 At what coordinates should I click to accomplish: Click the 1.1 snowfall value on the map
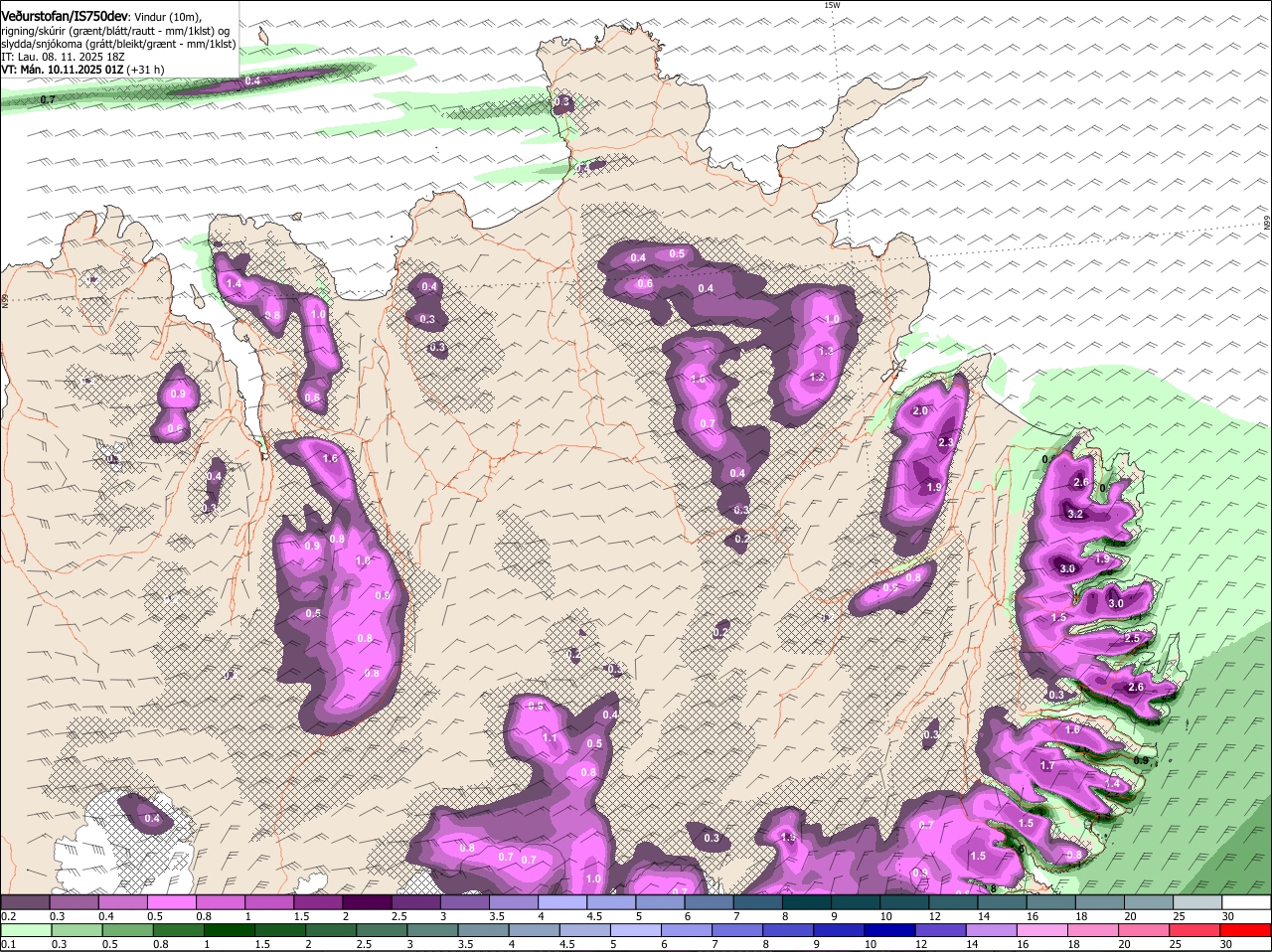click(x=550, y=738)
